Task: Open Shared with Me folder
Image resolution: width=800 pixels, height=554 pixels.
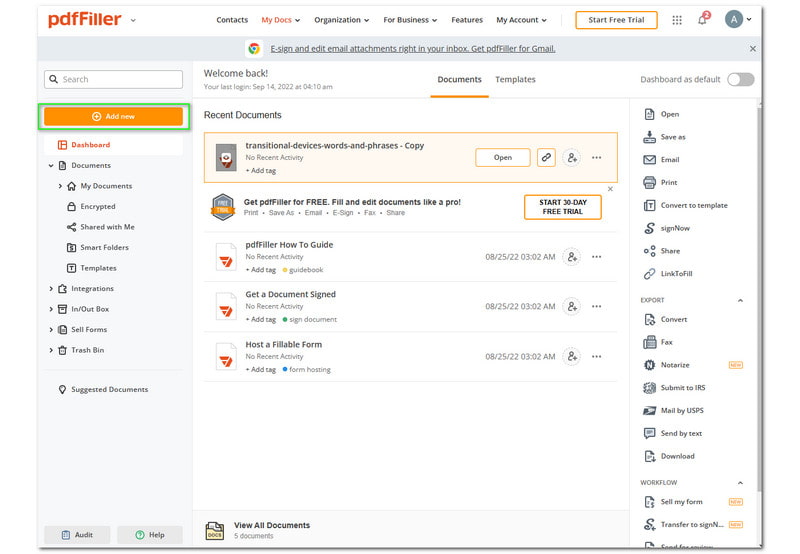Action: (101, 227)
